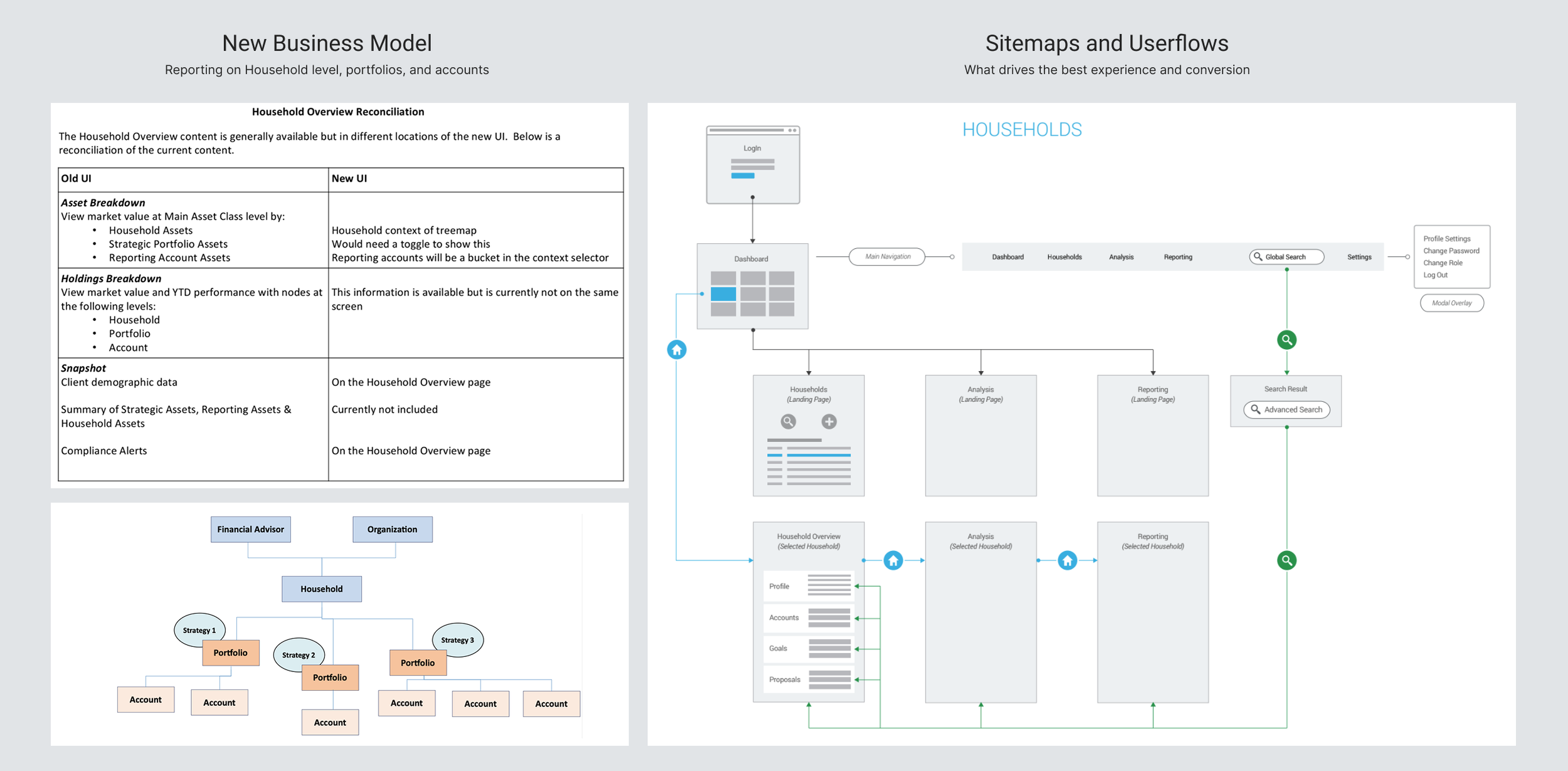
Task: Click the New Business Model heading
Action: tap(327, 43)
